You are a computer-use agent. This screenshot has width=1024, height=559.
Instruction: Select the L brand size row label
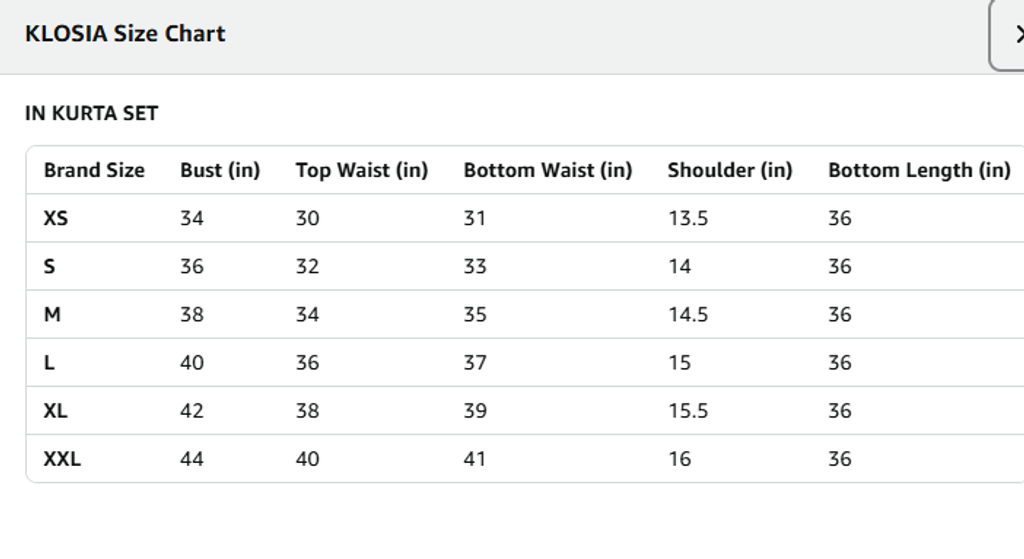(49, 362)
